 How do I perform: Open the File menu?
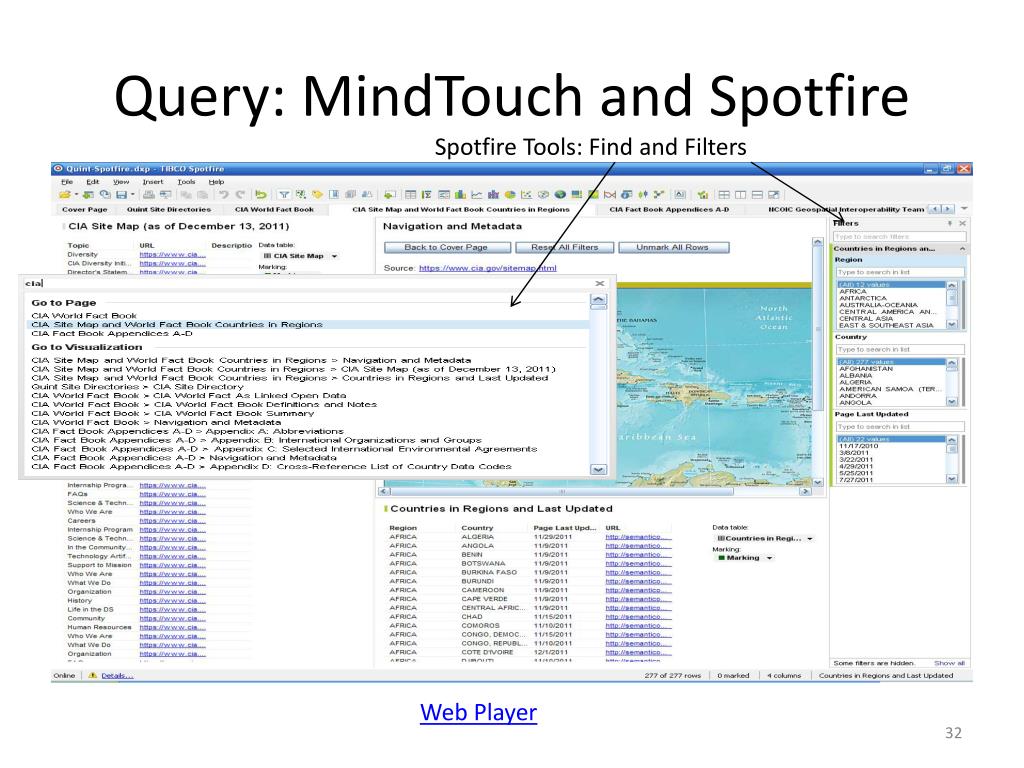coord(67,182)
